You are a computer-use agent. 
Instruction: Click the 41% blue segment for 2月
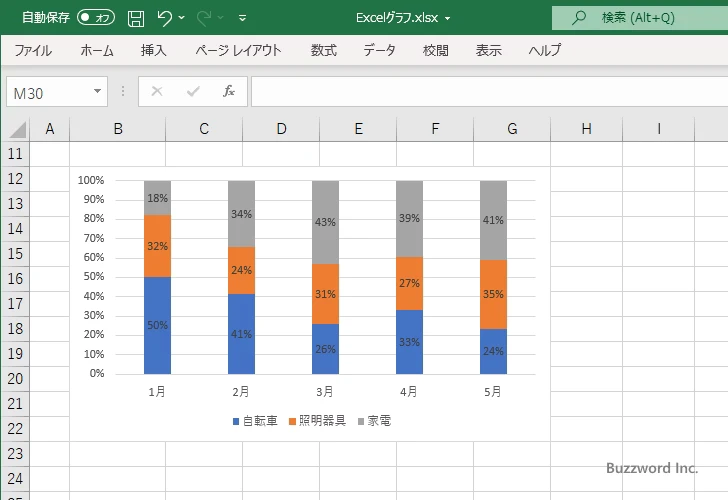(241, 334)
